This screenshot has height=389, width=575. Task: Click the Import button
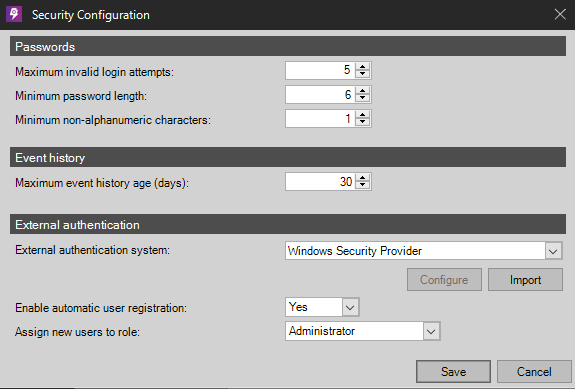[x=525, y=280]
